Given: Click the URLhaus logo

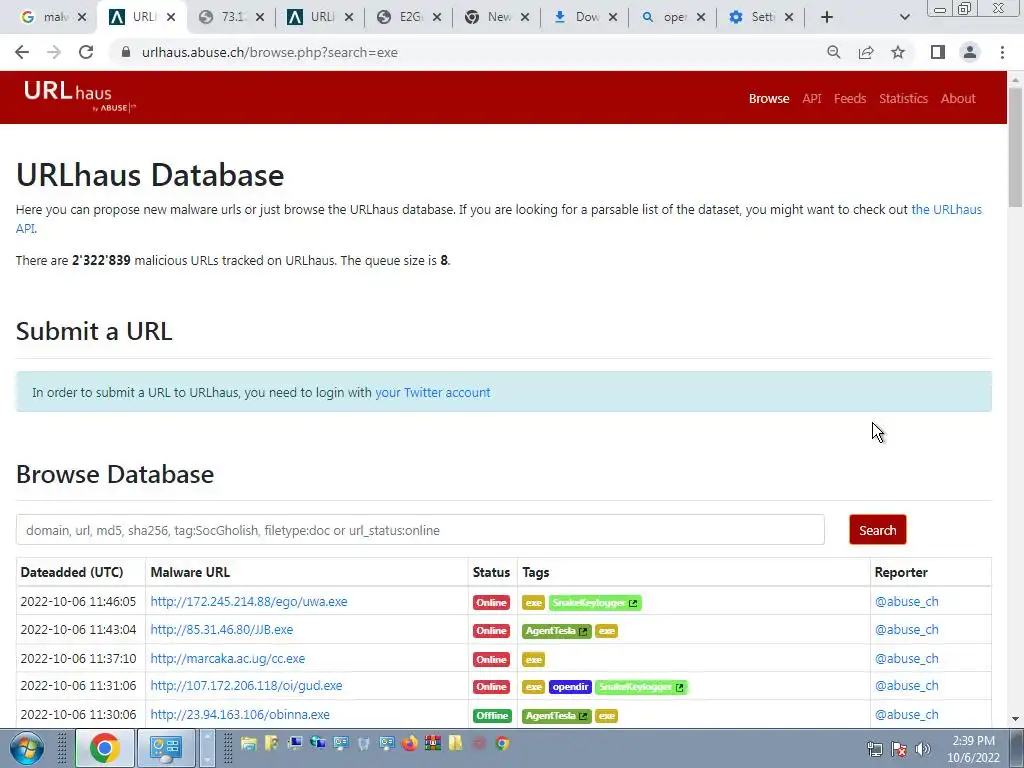Looking at the screenshot, I should (79, 96).
